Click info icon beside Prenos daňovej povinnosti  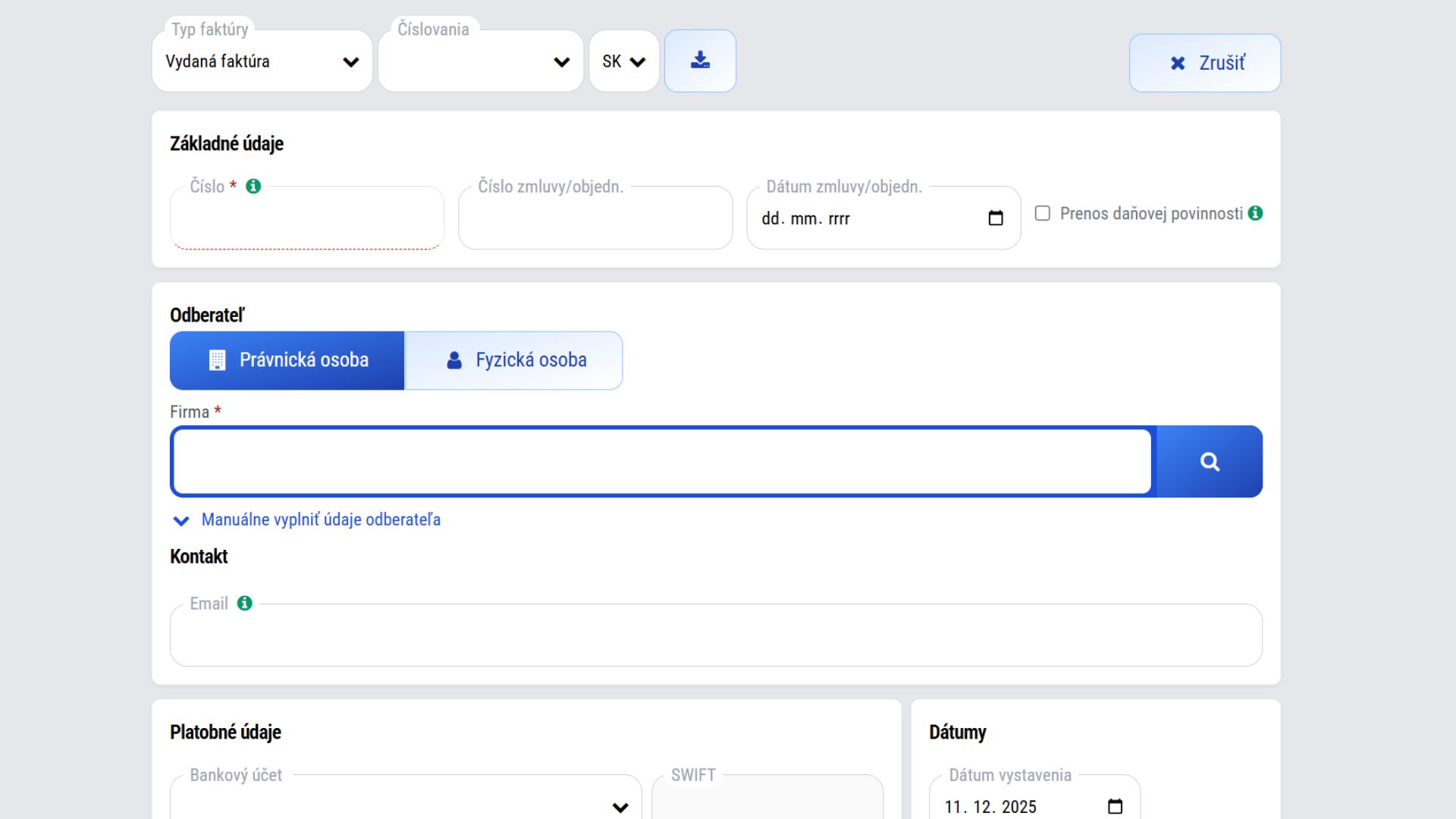[x=1256, y=214]
